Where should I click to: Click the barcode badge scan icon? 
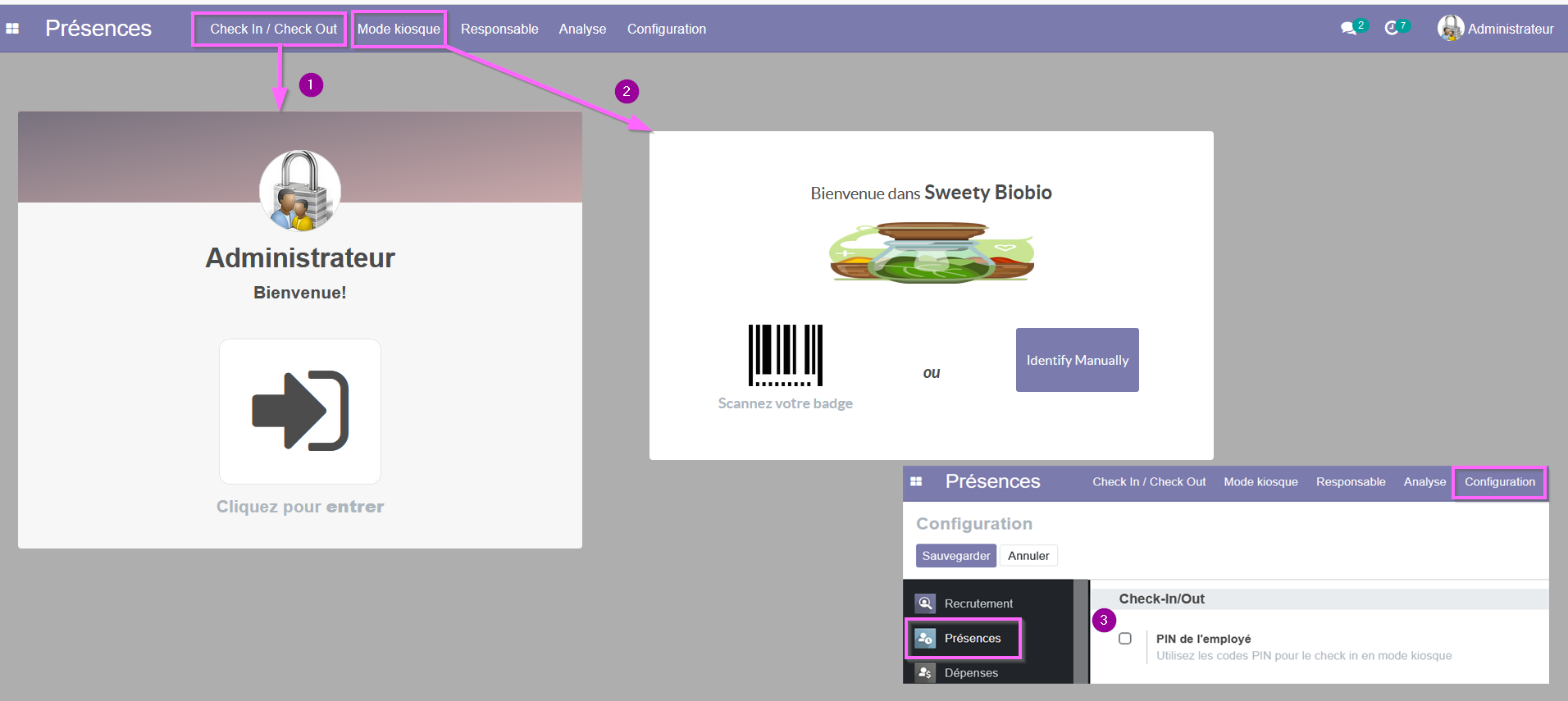click(785, 355)
